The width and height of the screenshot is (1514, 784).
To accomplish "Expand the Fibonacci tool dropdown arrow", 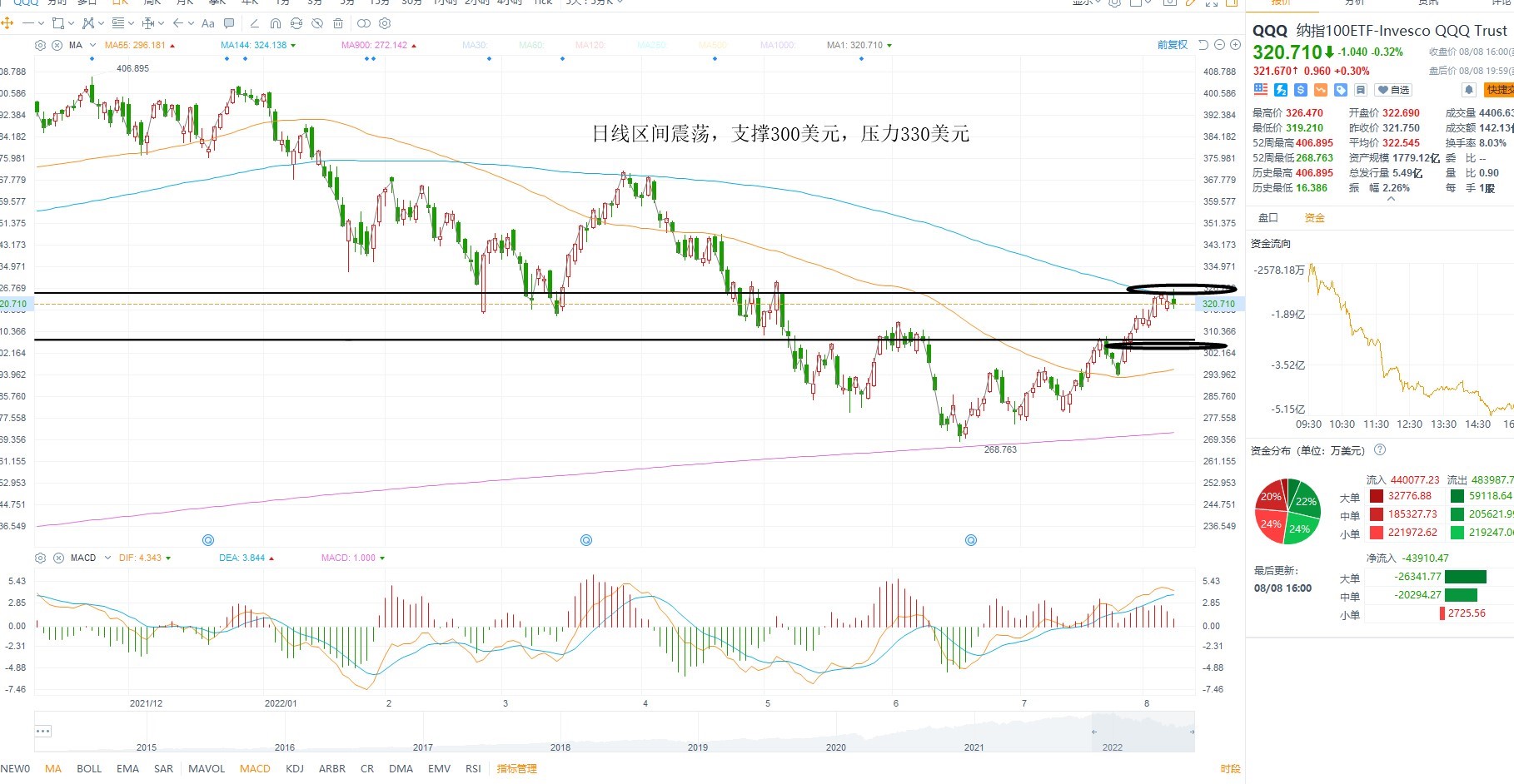I will pyautogui.click(x=131, y=23).
